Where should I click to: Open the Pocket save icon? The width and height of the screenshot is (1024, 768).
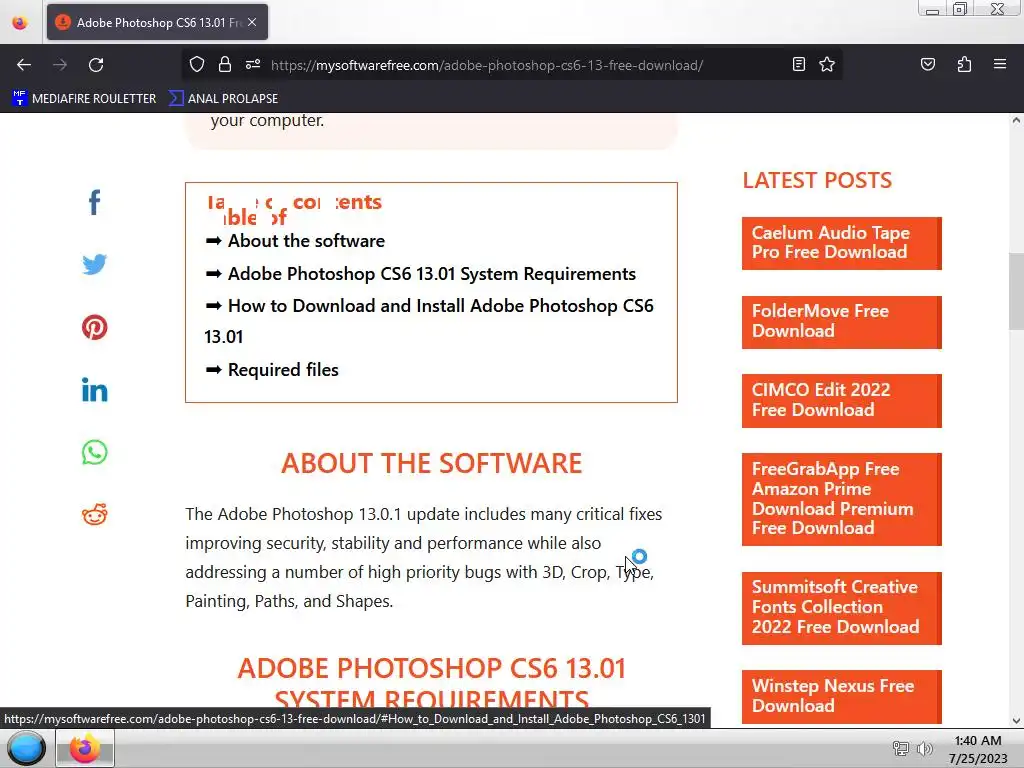click(927, 64)
